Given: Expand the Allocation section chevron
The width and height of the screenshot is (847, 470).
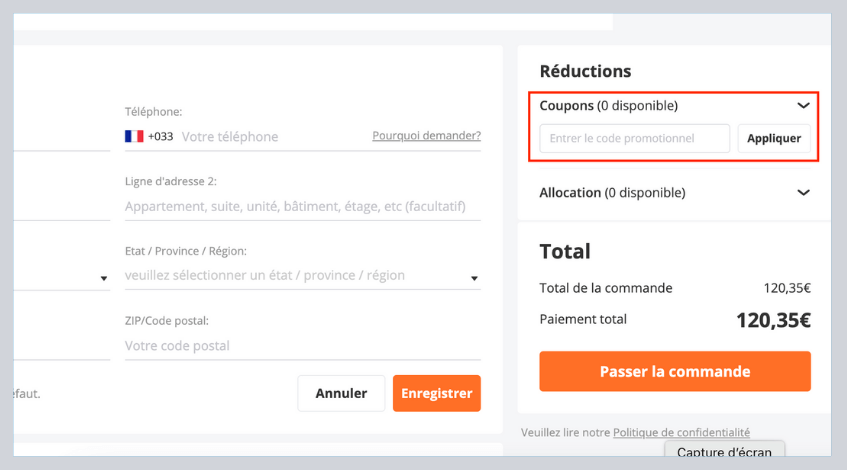Looking at the screenshot, I should 803,193.
